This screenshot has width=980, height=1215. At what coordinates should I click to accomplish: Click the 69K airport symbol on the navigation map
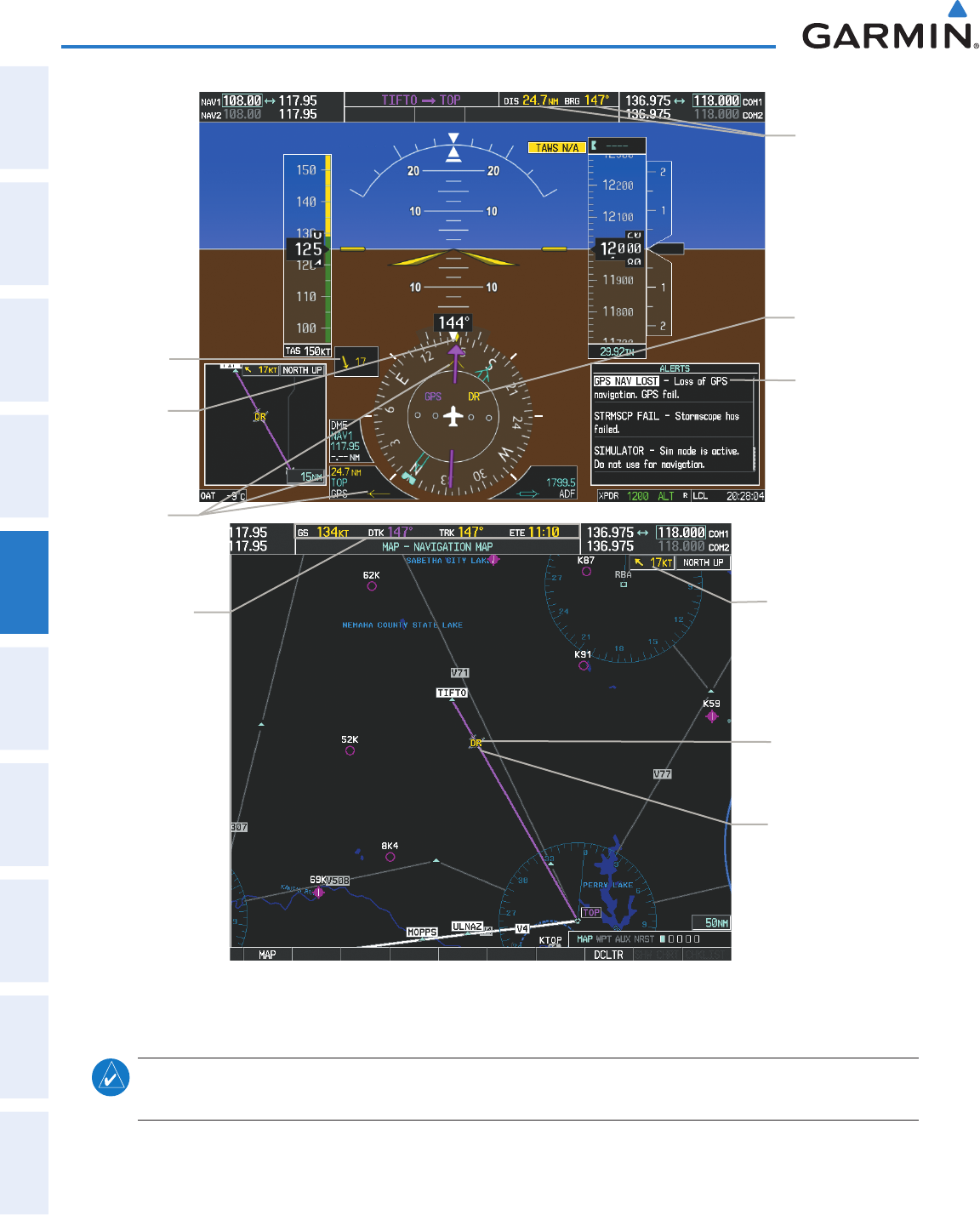[318, 892]
